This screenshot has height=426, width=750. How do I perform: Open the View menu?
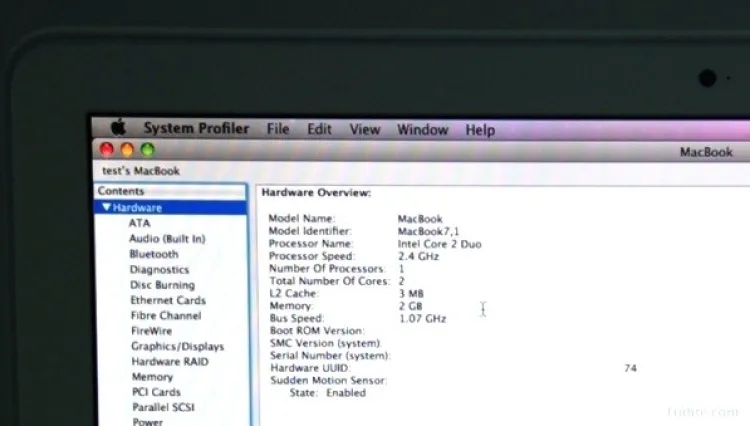[364, 129]
